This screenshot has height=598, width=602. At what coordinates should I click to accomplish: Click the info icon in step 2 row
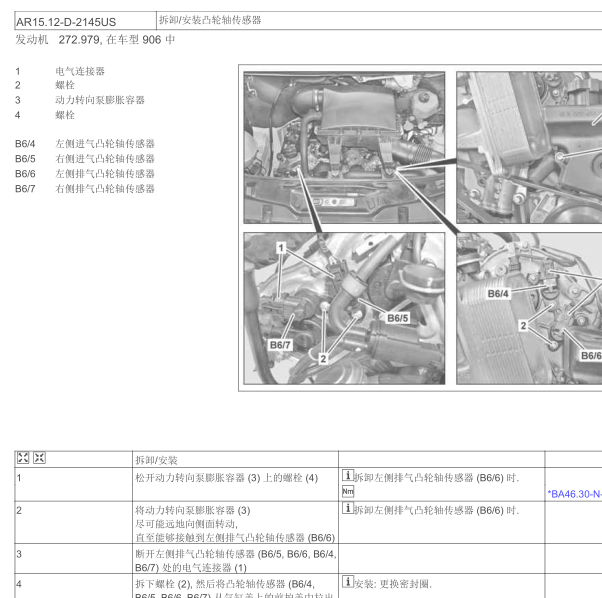(x=347, y=508)
